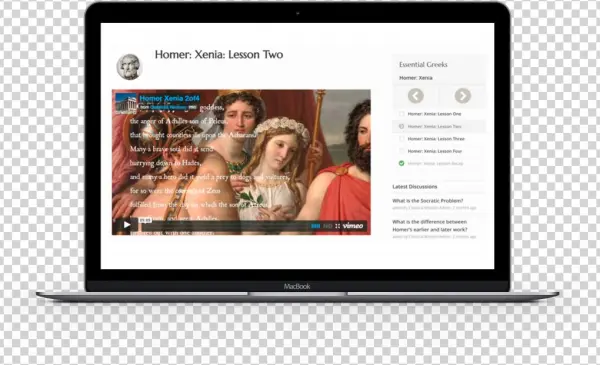Open Homer: Xenia: Lesson One
The height and width of the screenshot is (365, 600).
(x=434, y=114)
